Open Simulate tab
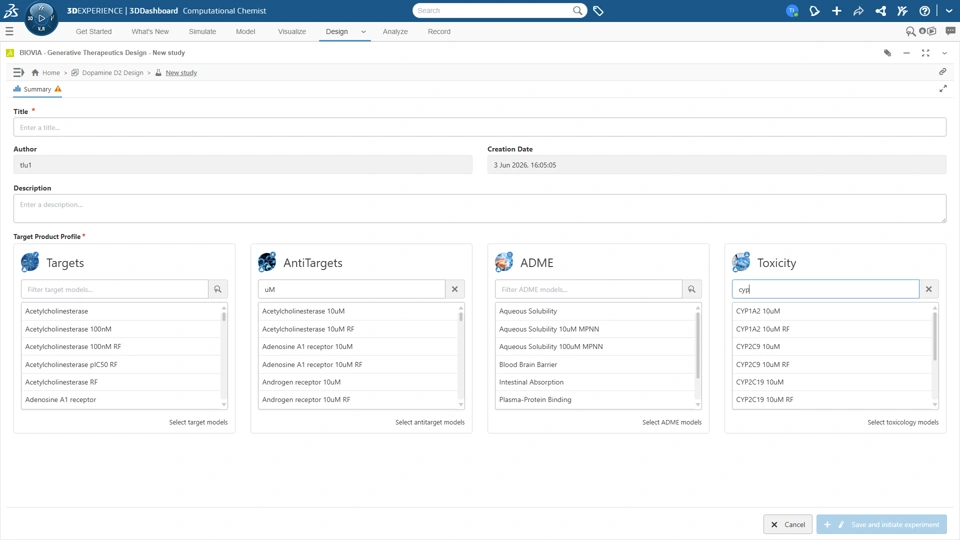Image resolution: width=960 pixels, height=540 pixels. coord(202,31)
